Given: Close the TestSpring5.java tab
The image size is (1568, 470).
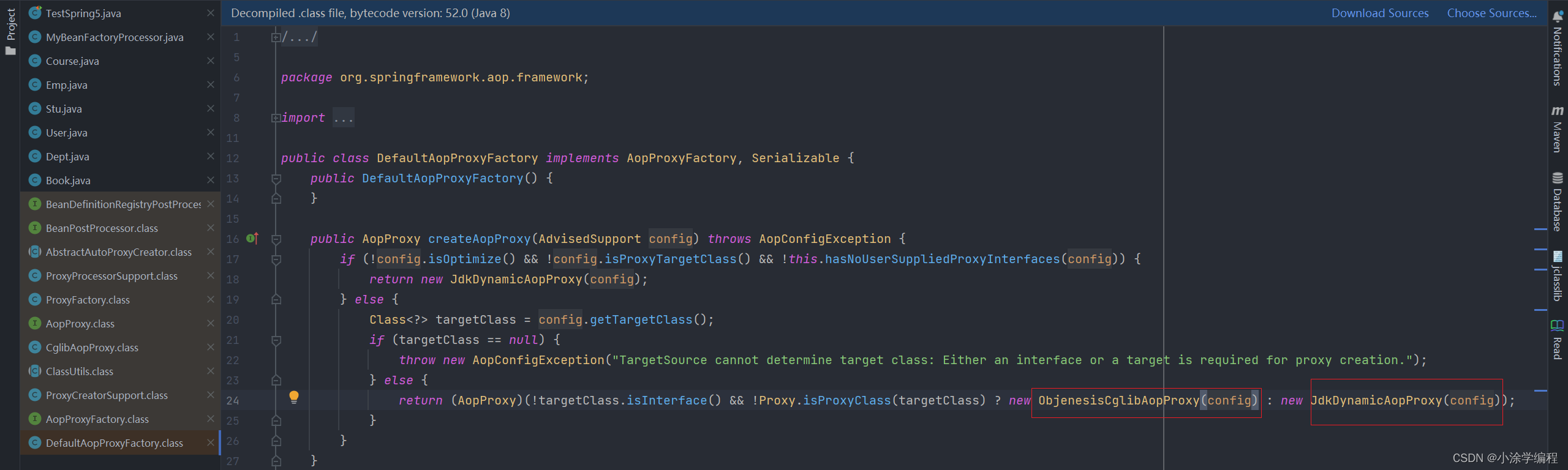Looking at the screenshot, I should click(x=211, y=13).
